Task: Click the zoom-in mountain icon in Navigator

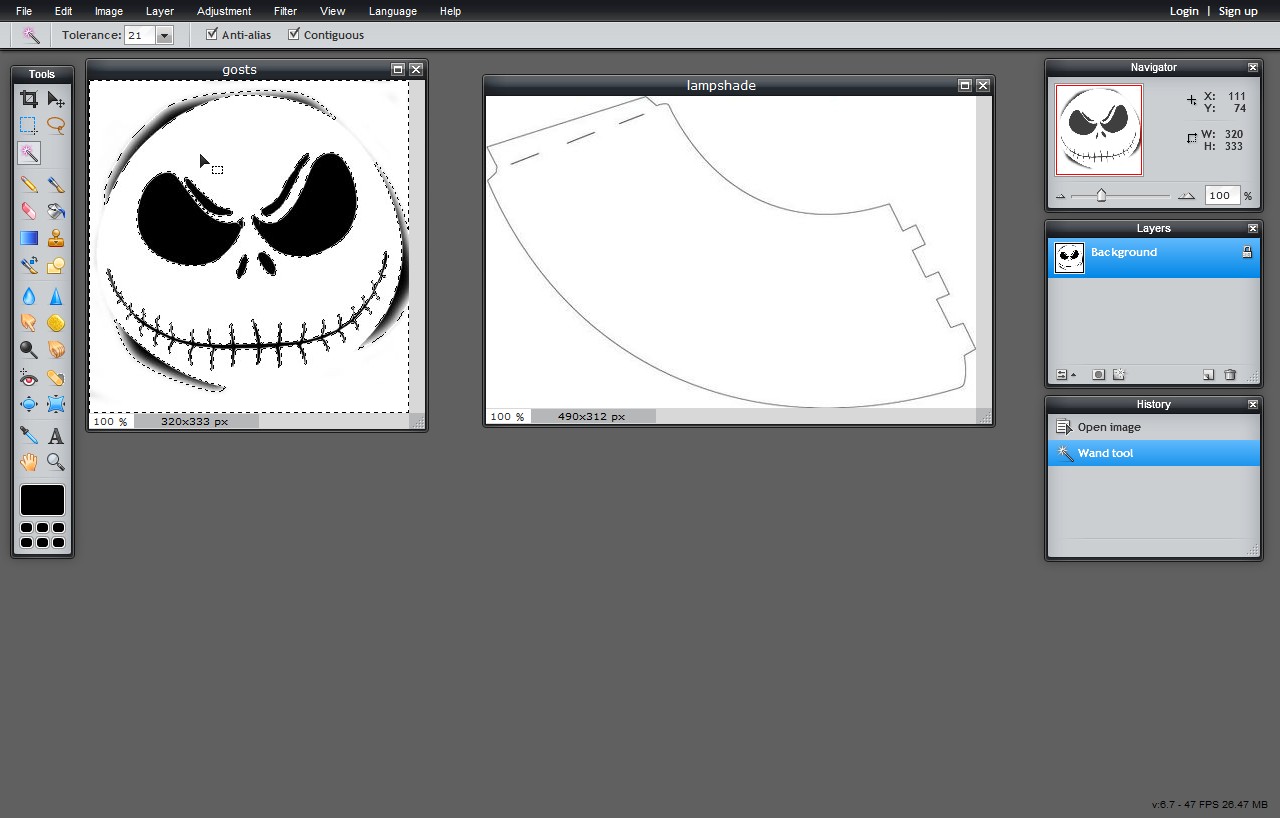Action: [1186, 196]
